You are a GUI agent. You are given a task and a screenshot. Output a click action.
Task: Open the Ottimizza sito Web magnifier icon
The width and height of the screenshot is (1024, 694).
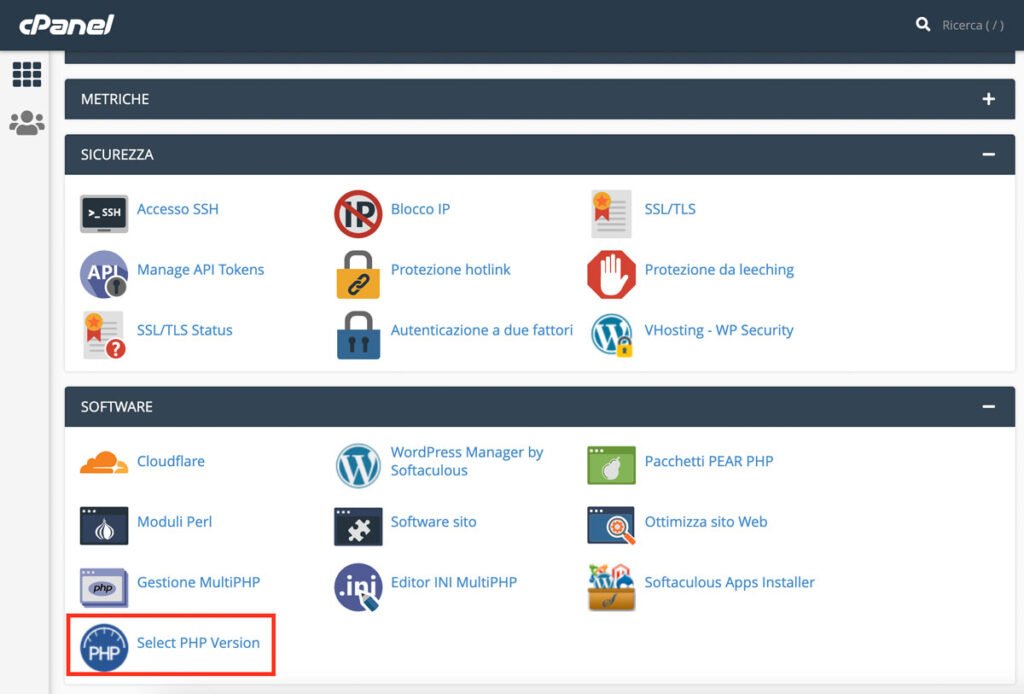coord(611,526)
